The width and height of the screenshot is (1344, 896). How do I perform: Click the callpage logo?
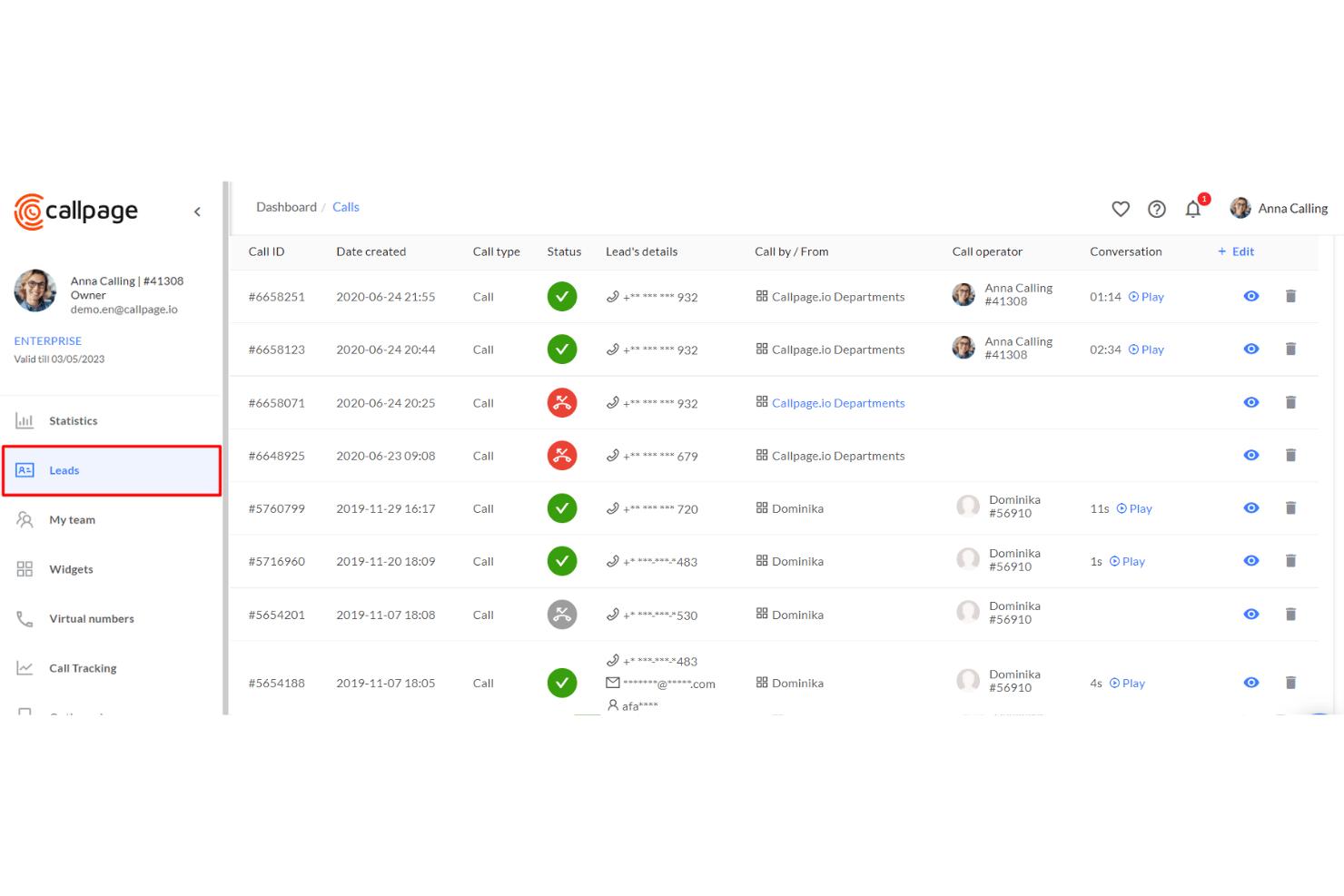click(76, 212)
